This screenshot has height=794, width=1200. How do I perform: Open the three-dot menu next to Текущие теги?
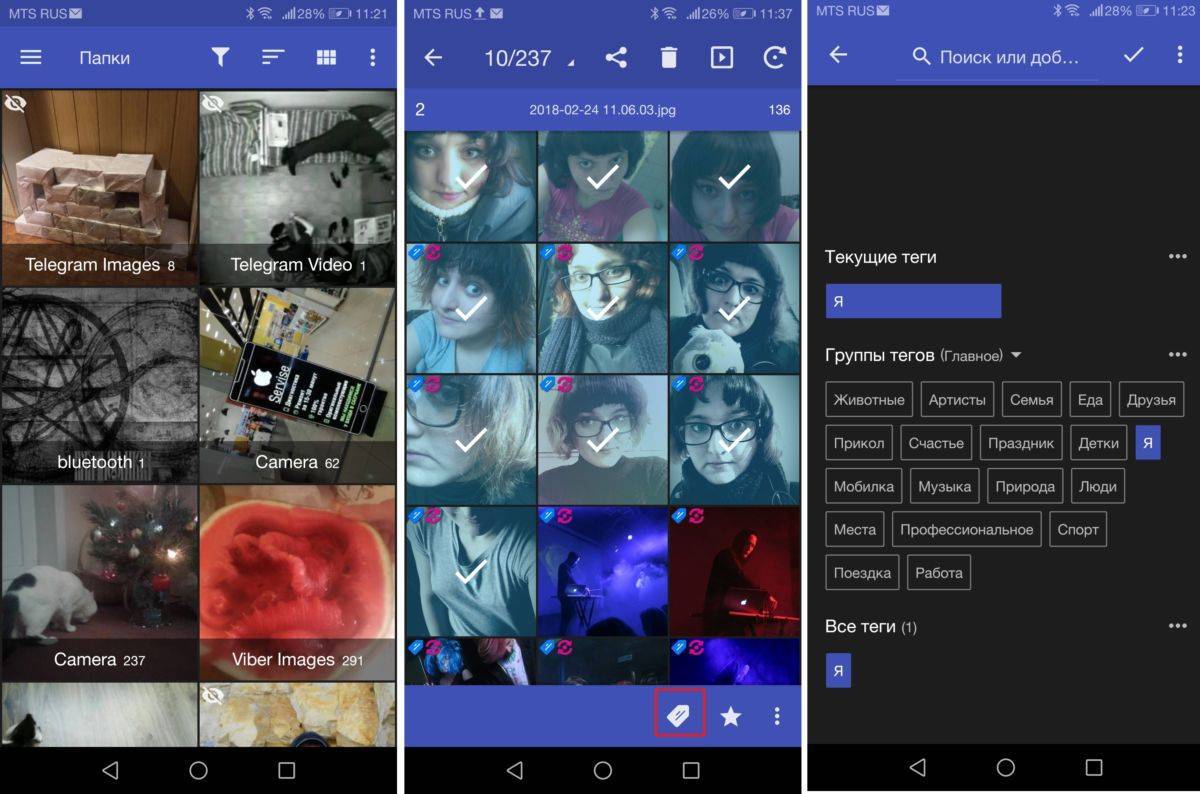pyautogui.click(x=1177, y=257)
